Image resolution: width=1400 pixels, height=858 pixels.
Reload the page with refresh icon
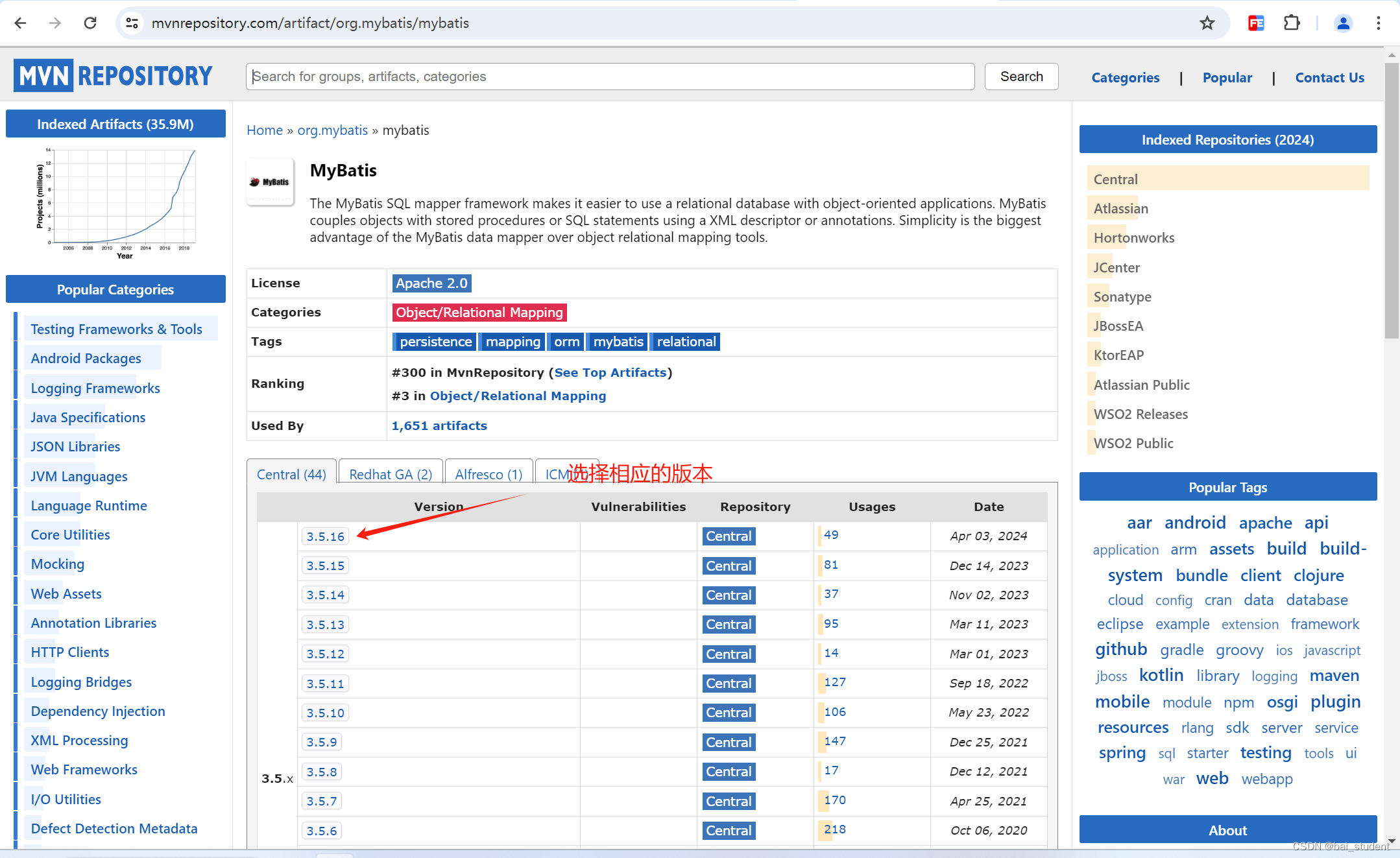tap(90, 23)
